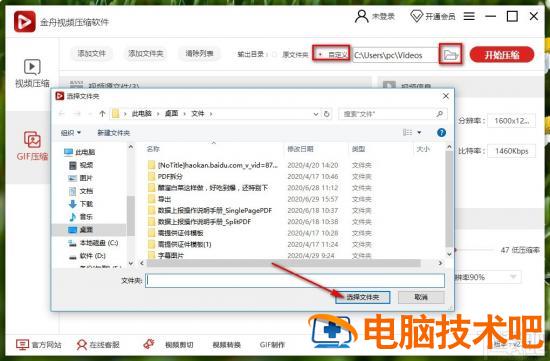Select the PDF拆分 folder
The width and height of the screenshot is (550, 361).
[x=166, y=176]
